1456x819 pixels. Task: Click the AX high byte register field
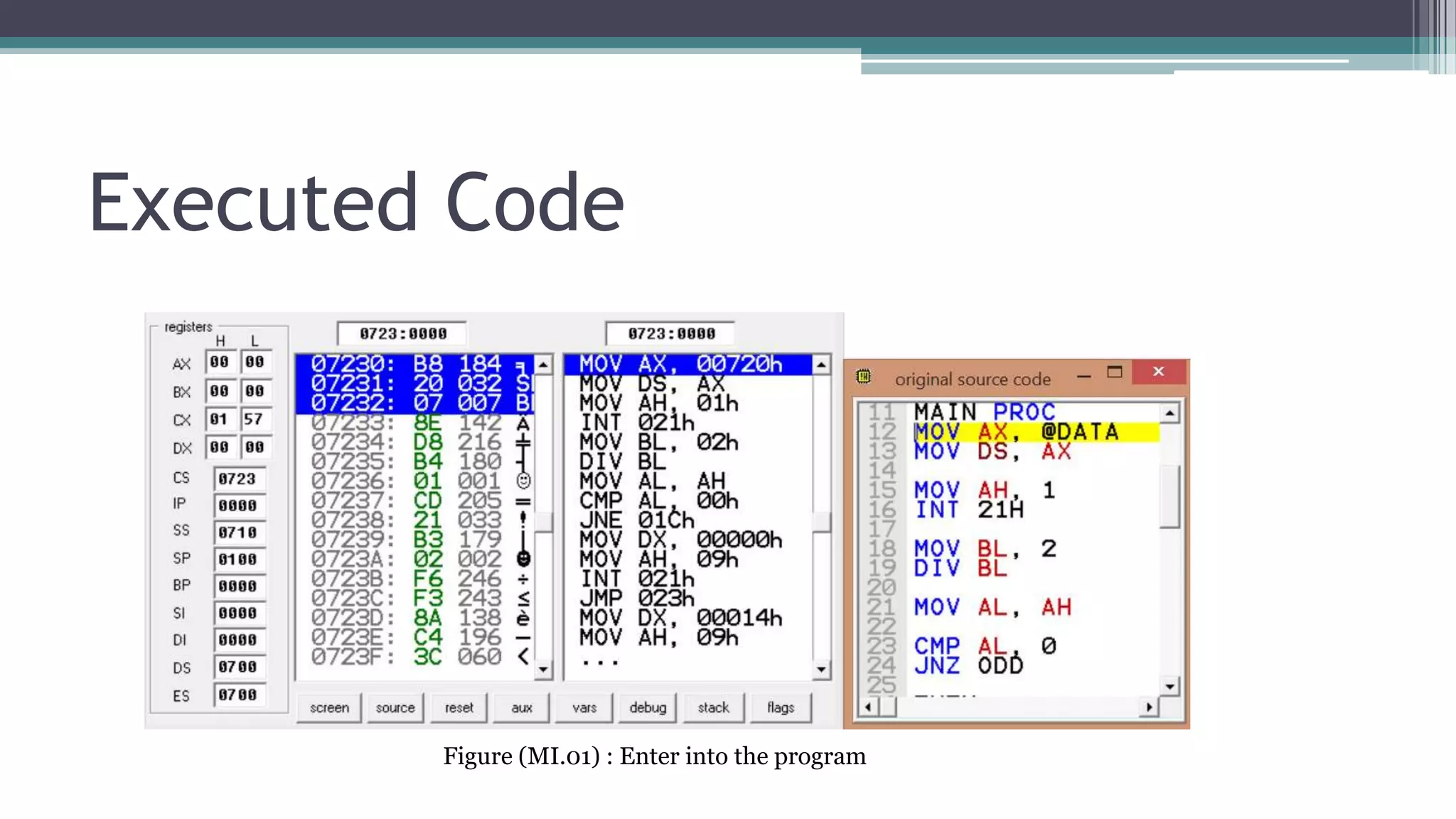tap(220, 362)
